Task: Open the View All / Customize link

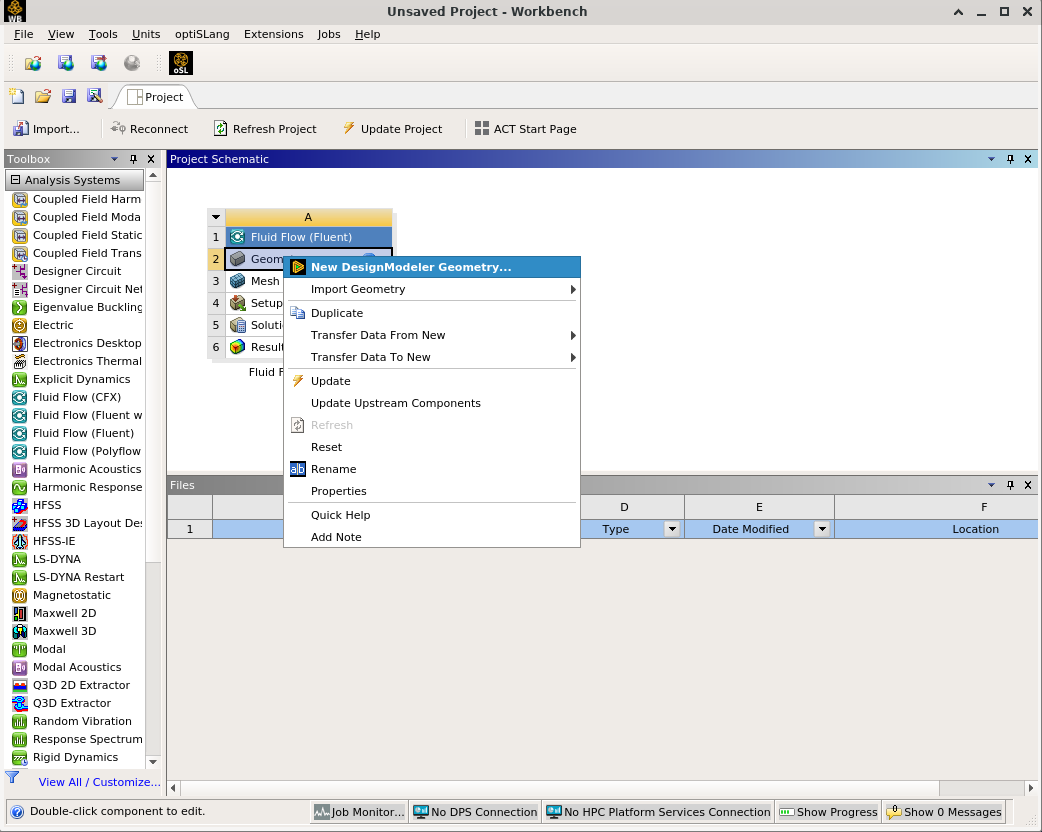Action: coord(99,782)
